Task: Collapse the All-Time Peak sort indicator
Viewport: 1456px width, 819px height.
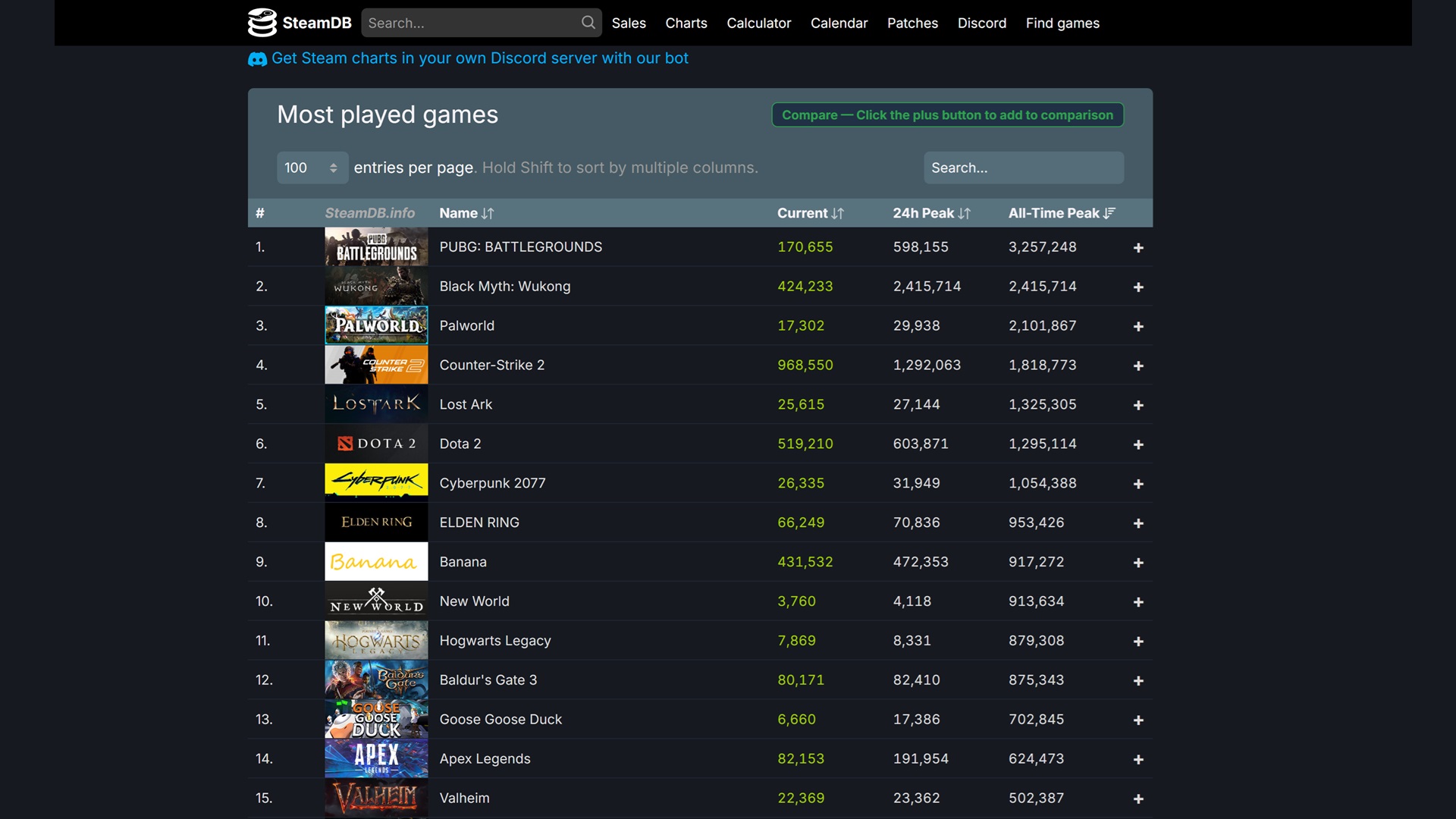Action: 1109,213
